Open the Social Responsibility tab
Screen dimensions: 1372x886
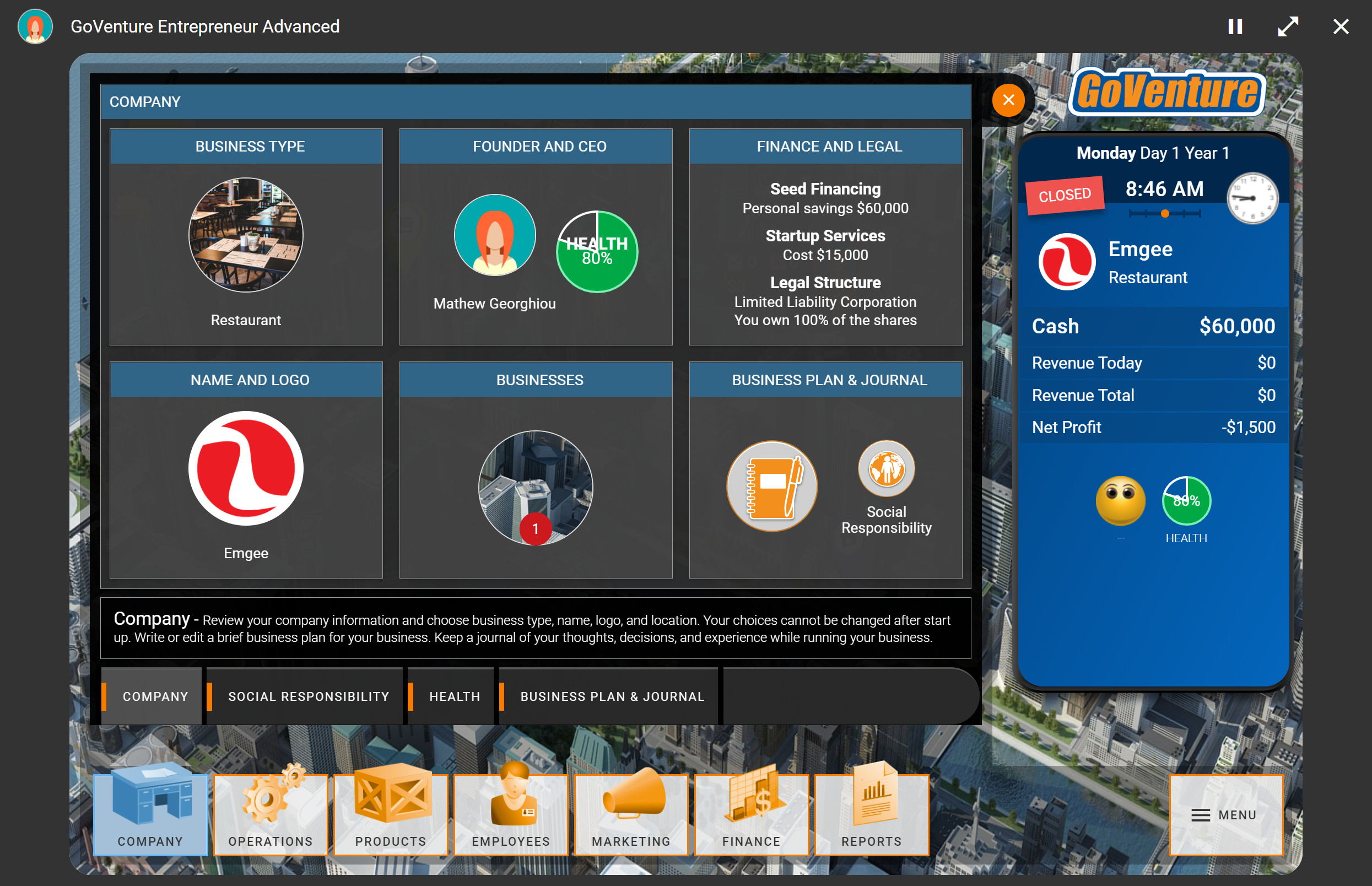click(x=308, y=695)
